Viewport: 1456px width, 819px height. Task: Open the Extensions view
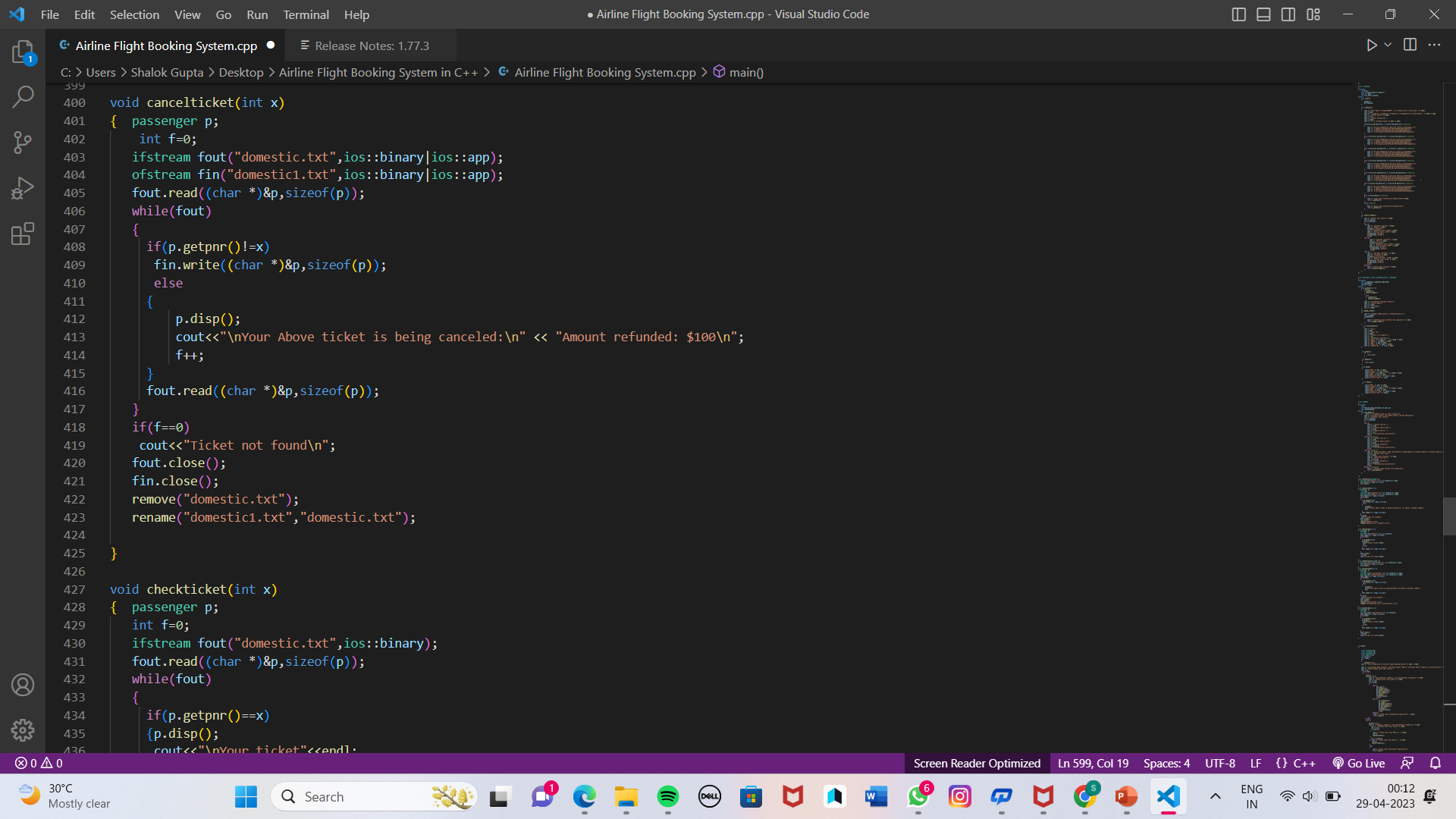23,234
